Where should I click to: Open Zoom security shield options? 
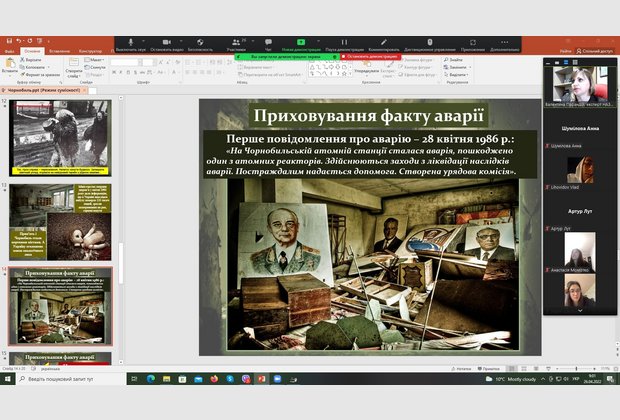pos(200,43)
